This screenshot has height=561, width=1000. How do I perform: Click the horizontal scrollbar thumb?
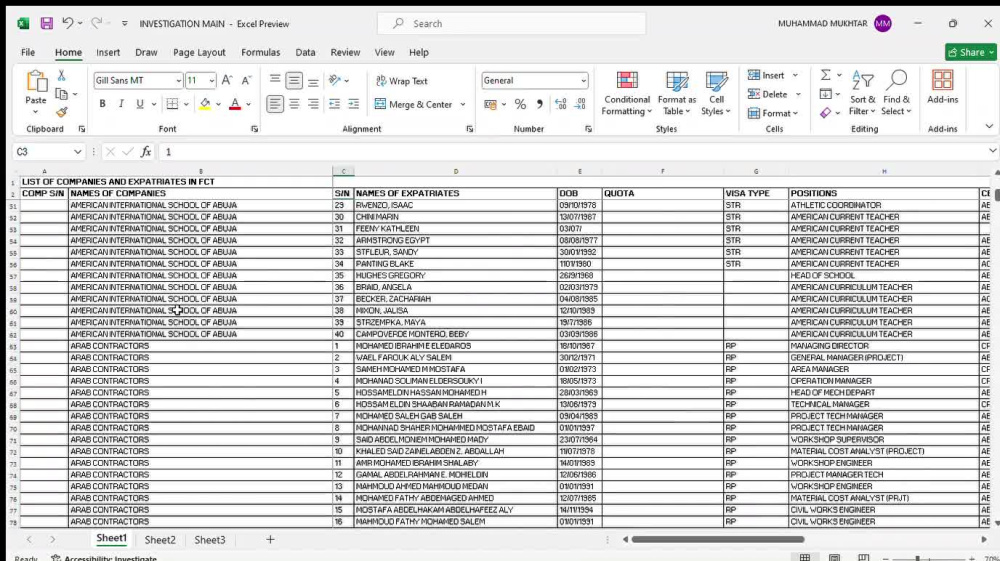pos(718,539)
